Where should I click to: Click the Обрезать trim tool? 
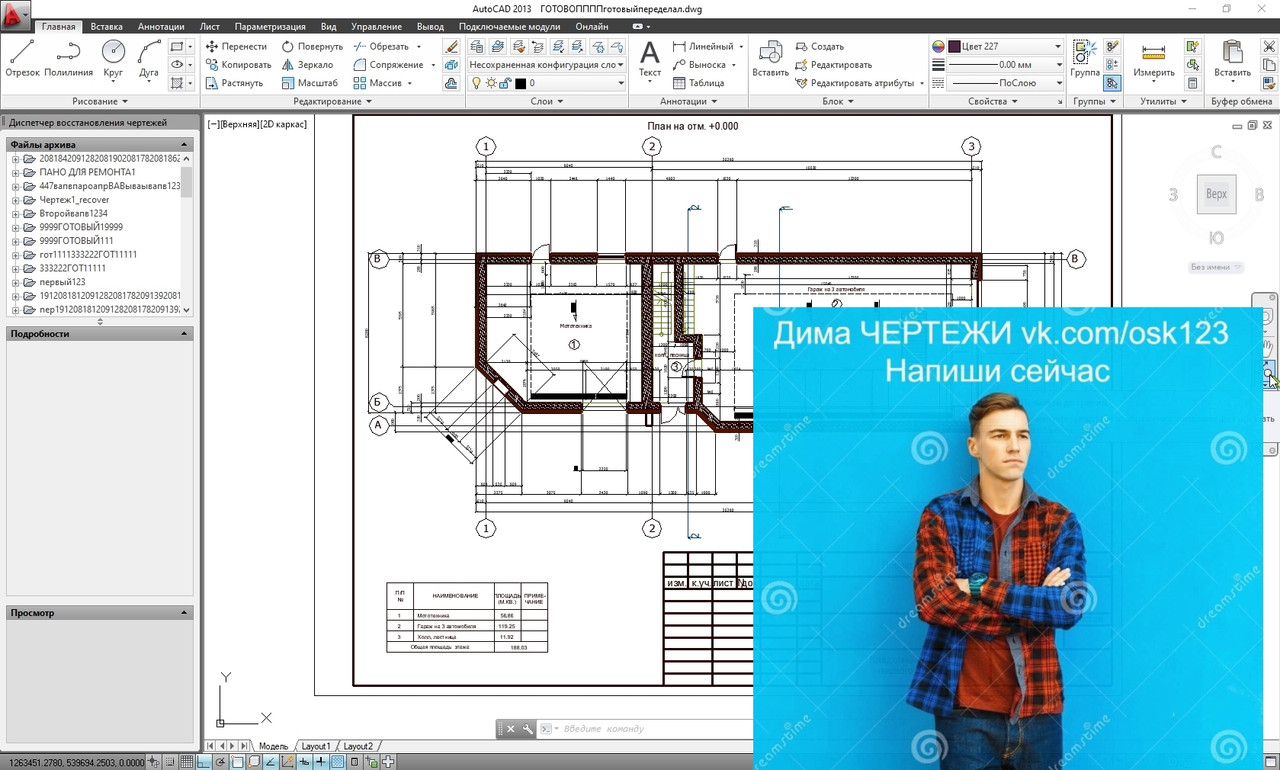click(x=381, y=46)
